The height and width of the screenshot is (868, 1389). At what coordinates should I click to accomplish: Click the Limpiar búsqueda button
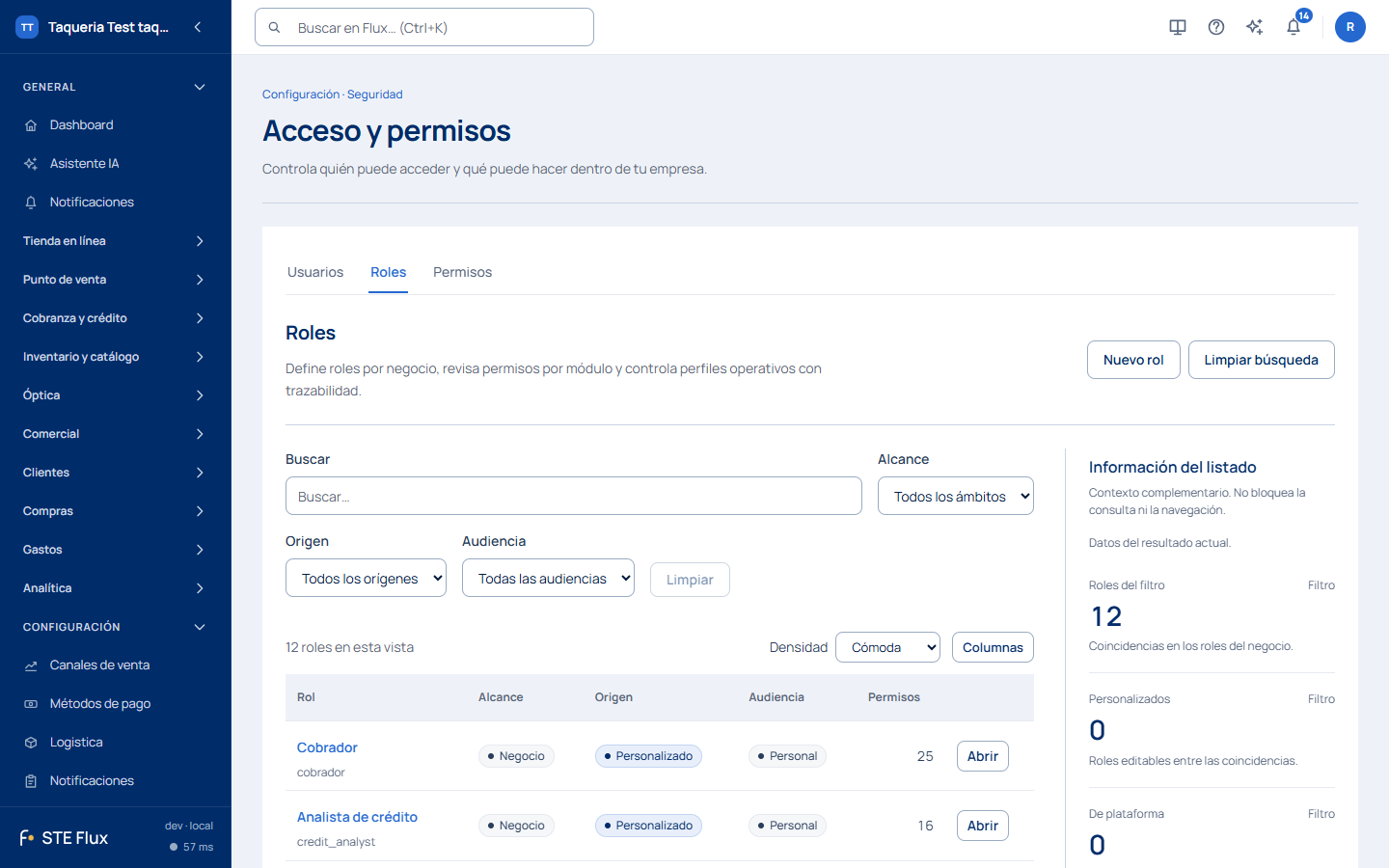1261,360
